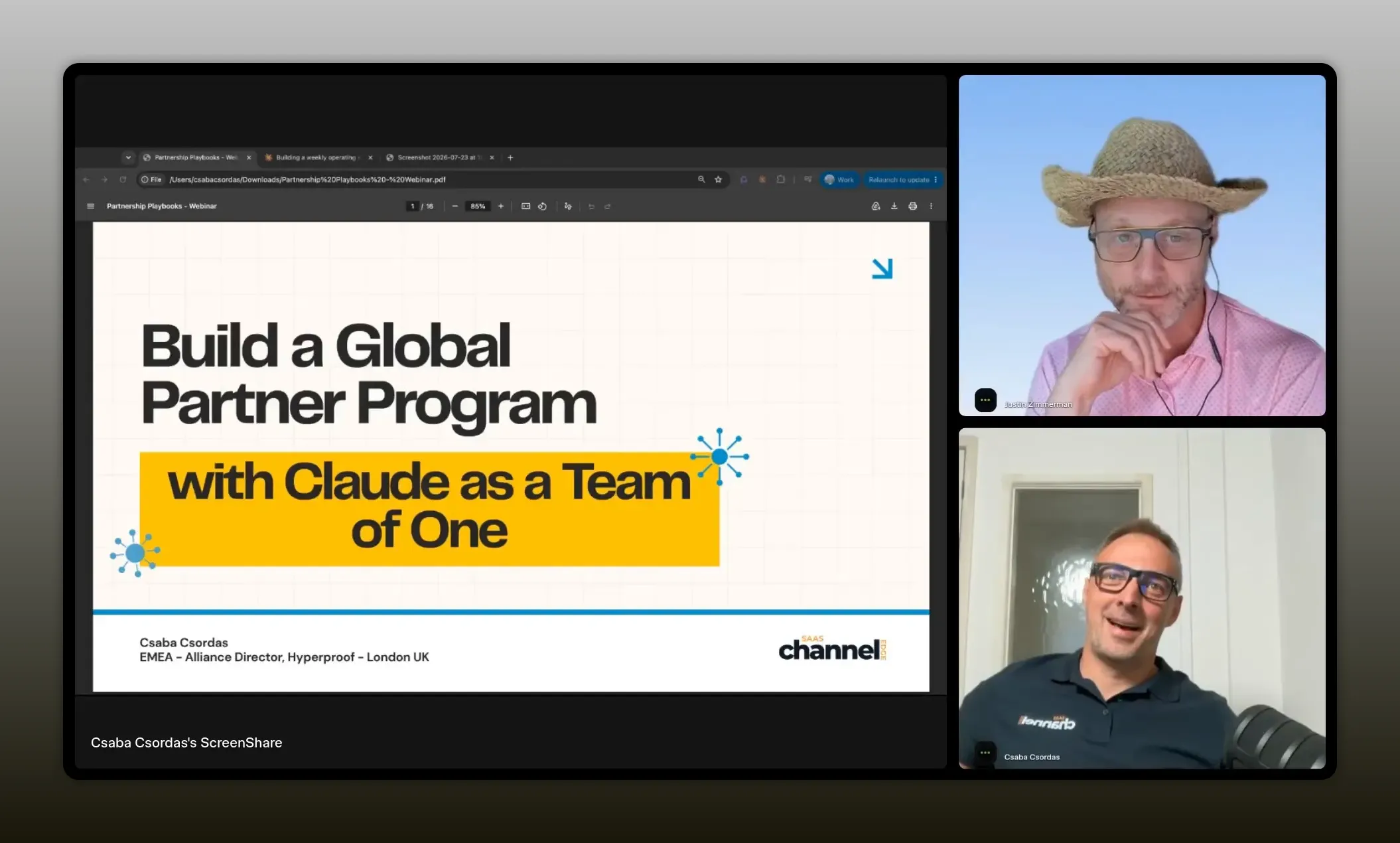Screen dimensions: 1400x843
Task: Click the "Csaba Csordas's ScreenShare" label
Action: pos(186,743)
